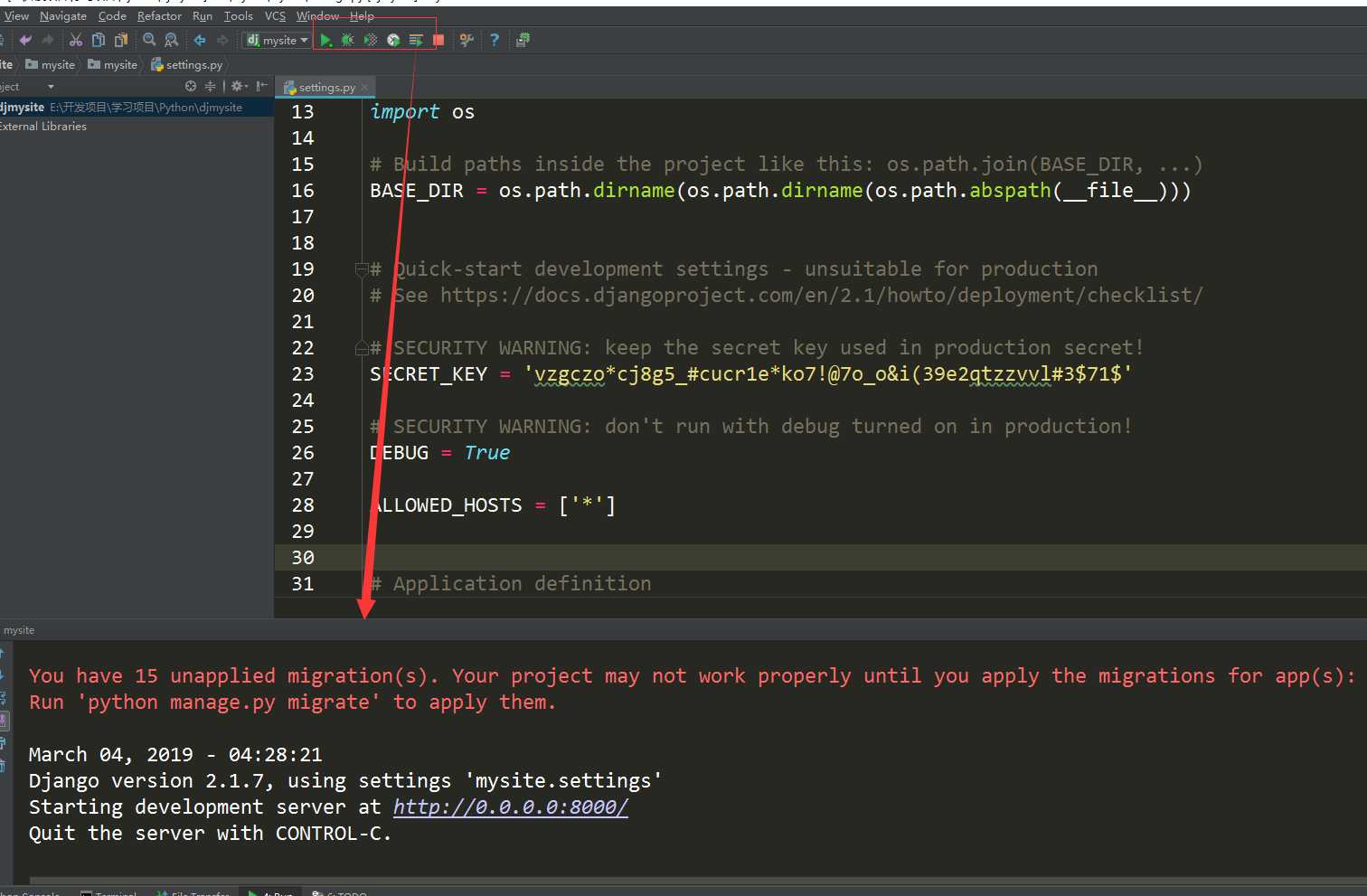The width and height of the screenshot is (1367, 896).
Task: Click the green Run button
Action: [326, 40]
